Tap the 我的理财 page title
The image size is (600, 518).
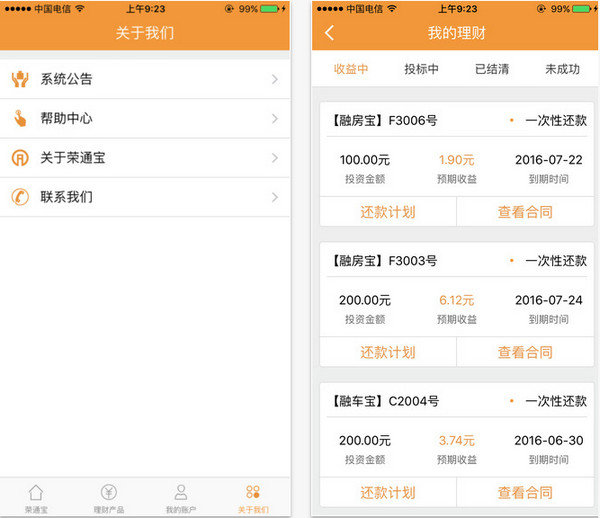pyautogui.click(x=457, y=33)
